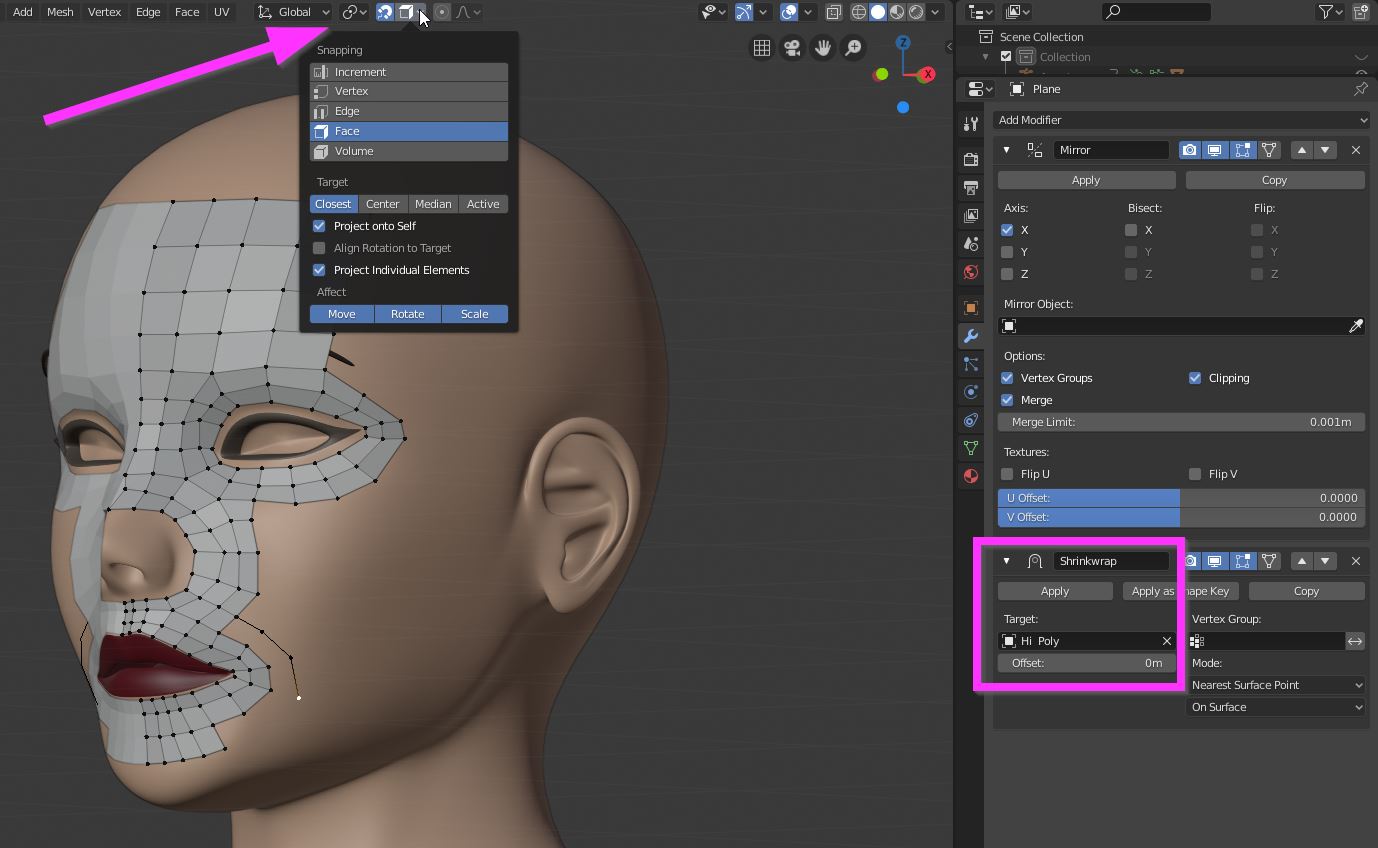Collapse the Mirror modifier panel
Viewport: 1378px width, 848px height.
coord(1007,150)
